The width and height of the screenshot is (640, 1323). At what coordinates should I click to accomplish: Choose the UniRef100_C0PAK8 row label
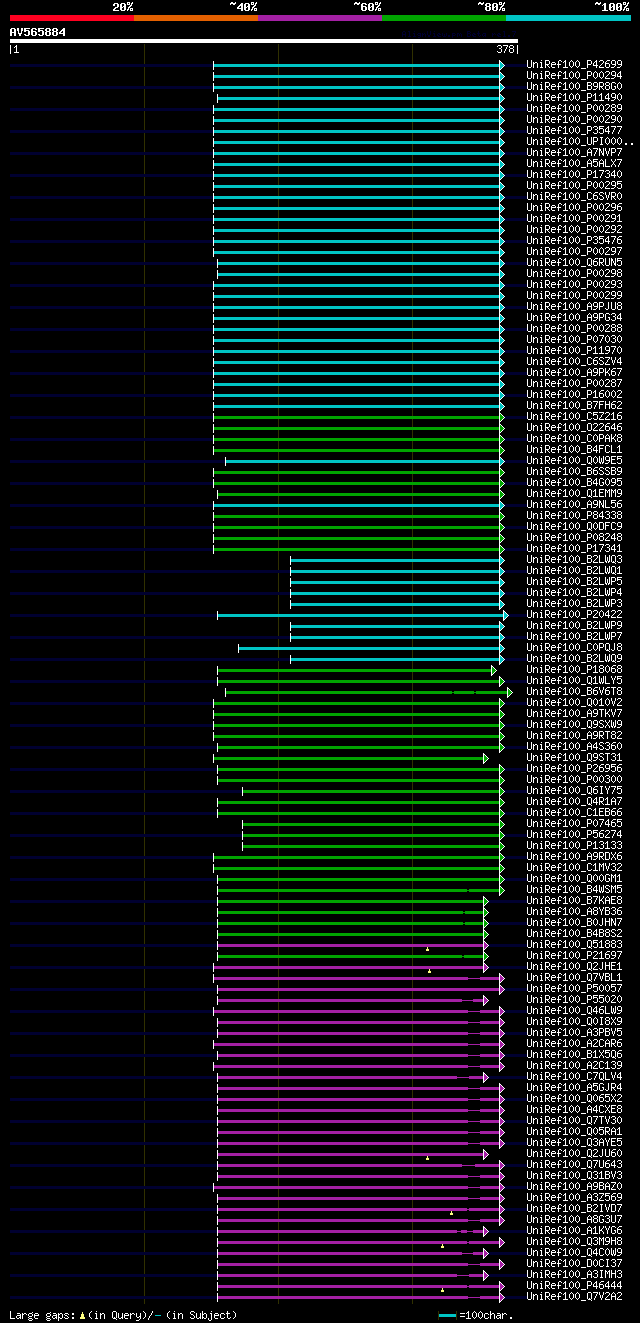pos(574,438)
